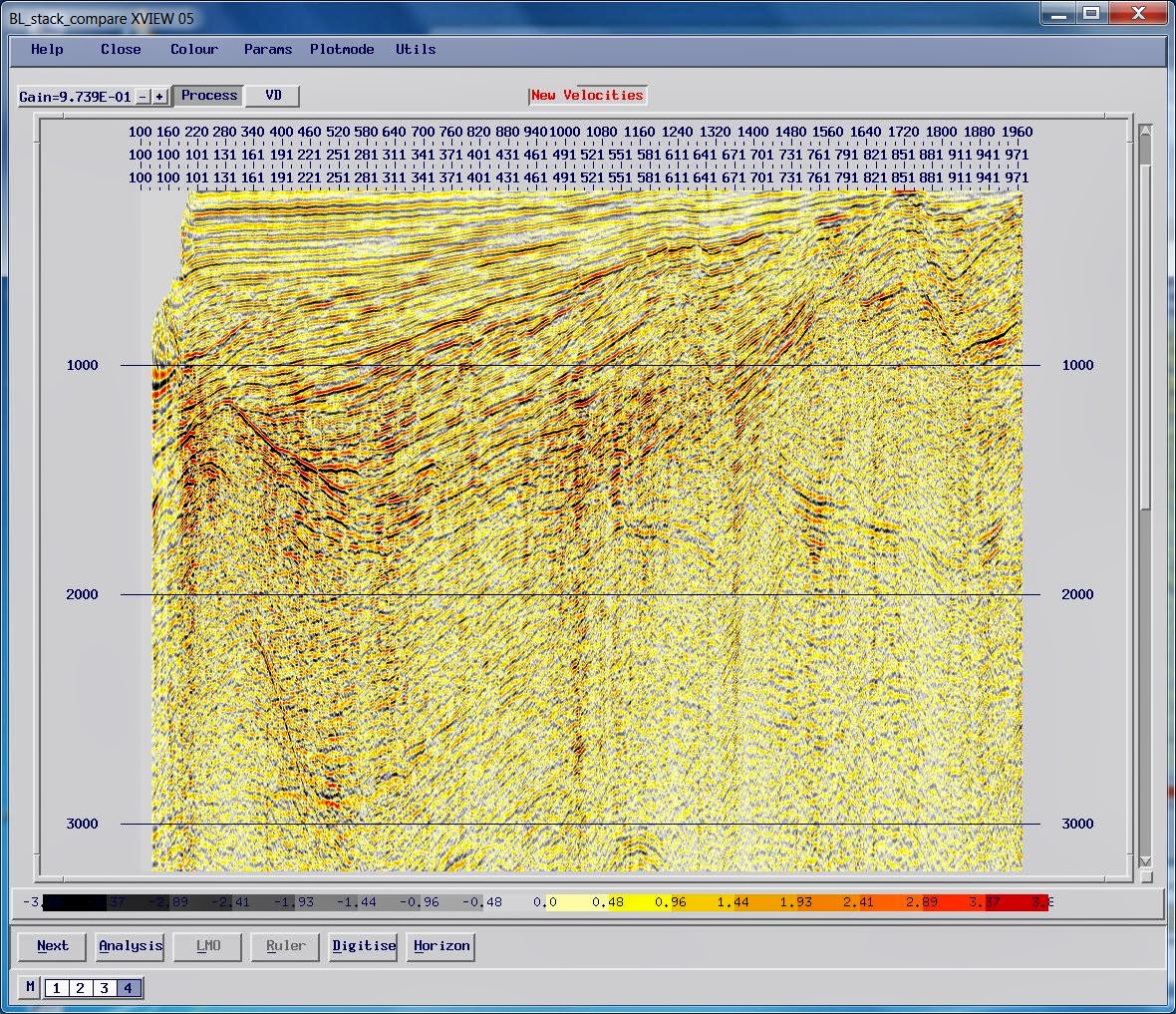
Task: Open the Colour menu
Action: 194,50
